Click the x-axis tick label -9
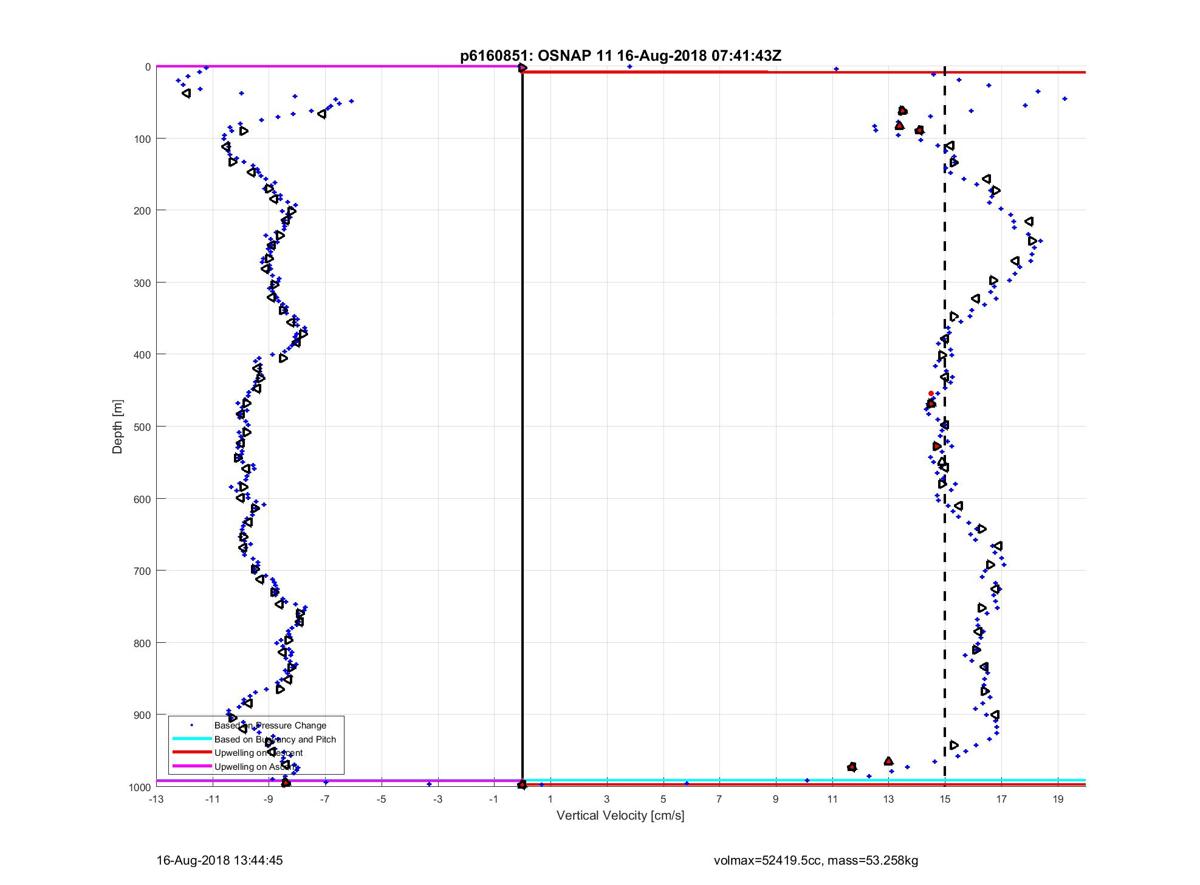 coord(268,800)
